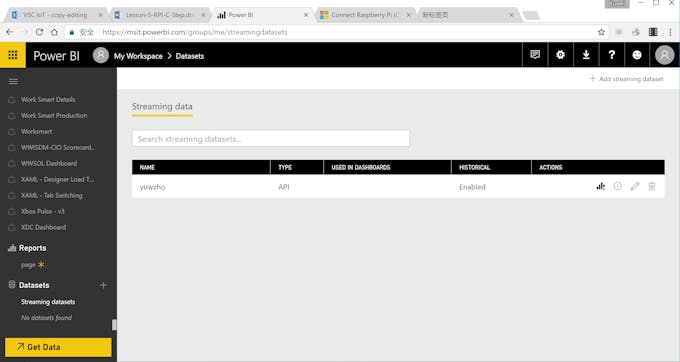Open API info for yuwzho dataset
This screenshot has height=362, width=680.
click(618, 186)
